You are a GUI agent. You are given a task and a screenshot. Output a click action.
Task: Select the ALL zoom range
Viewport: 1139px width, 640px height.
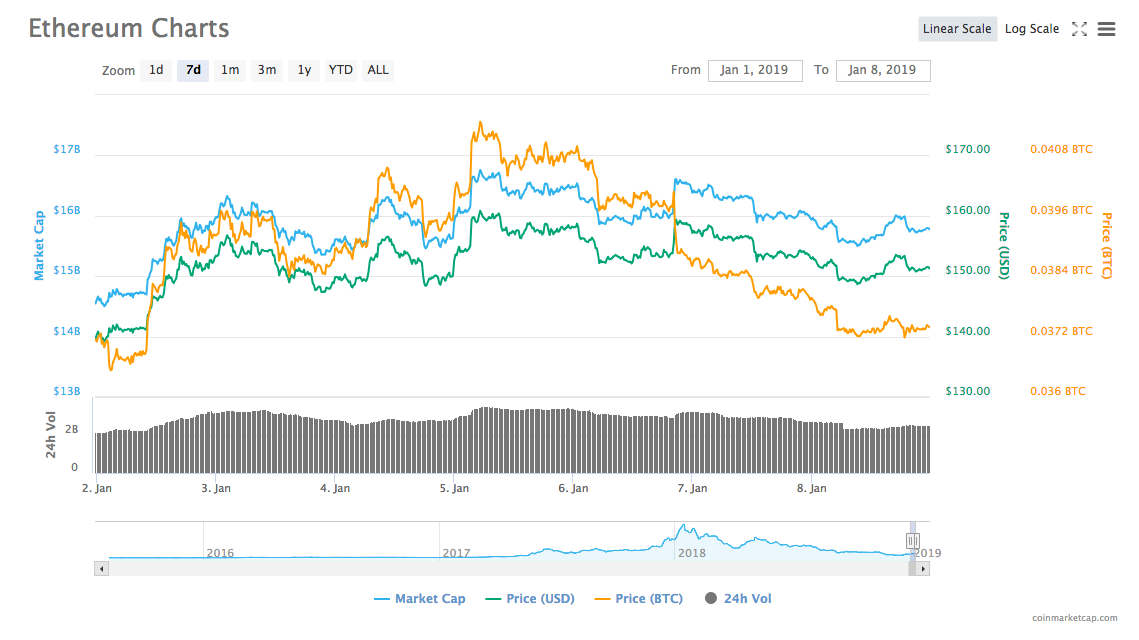[x=377, y=70]
